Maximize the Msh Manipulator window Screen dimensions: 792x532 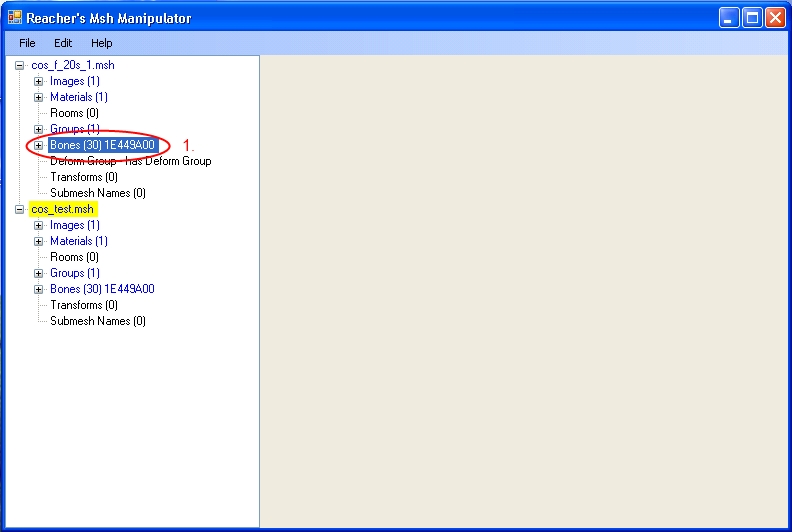pos(752,18)
